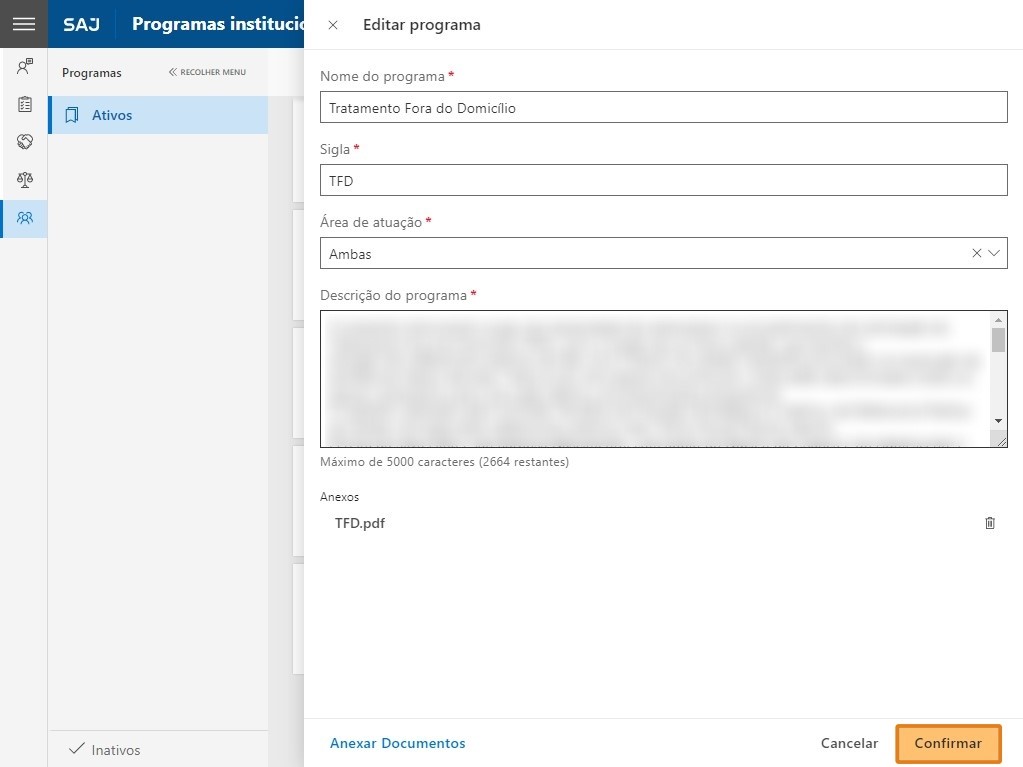Open the person-with-chat sidebar icon
This screenshot has height=767, width=1023.
click(x=25, y=66)
